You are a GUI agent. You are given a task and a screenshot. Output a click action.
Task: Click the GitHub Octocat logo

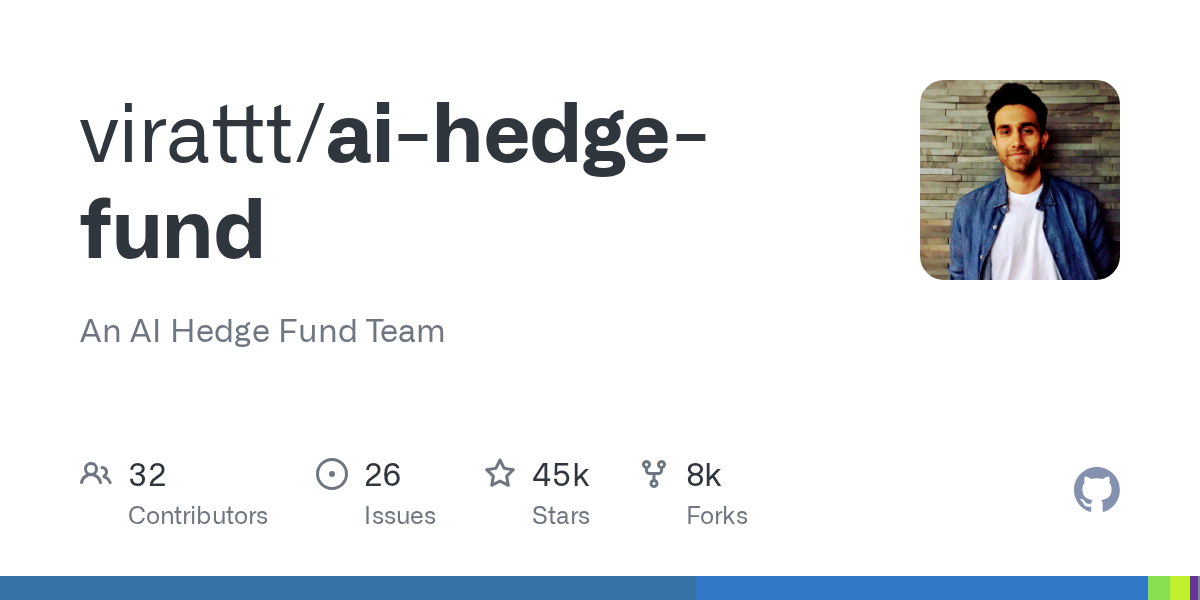point(1096,490)
